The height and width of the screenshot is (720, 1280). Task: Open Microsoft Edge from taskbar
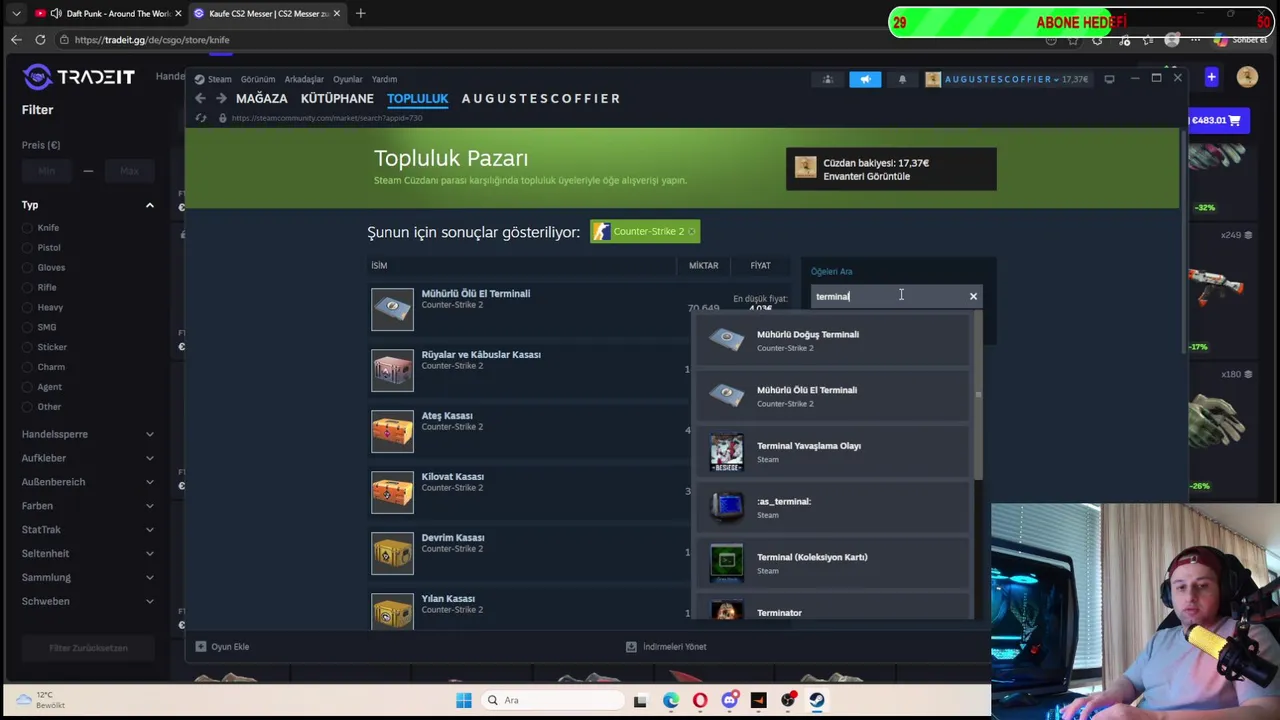(670, 700)
